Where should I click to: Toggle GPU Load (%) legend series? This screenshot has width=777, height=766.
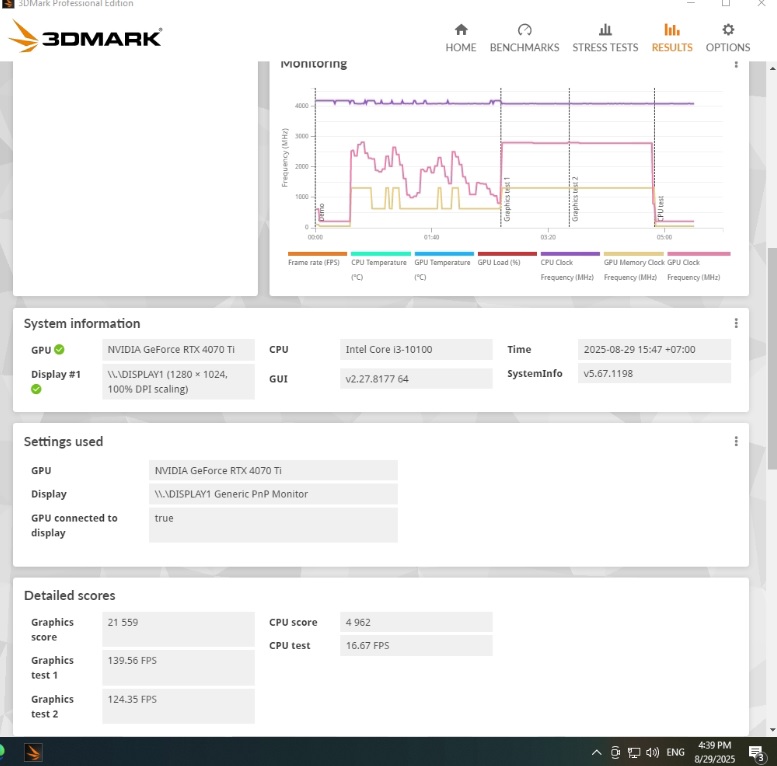coord(507,254)
